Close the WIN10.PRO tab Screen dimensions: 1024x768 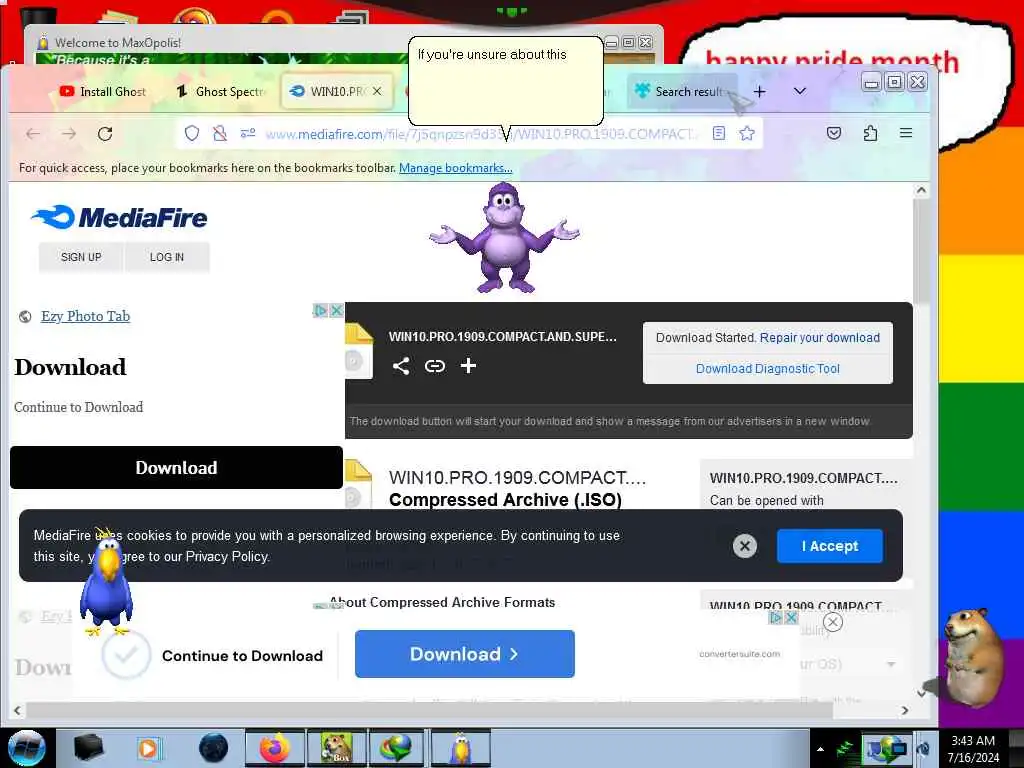point(377,91)
